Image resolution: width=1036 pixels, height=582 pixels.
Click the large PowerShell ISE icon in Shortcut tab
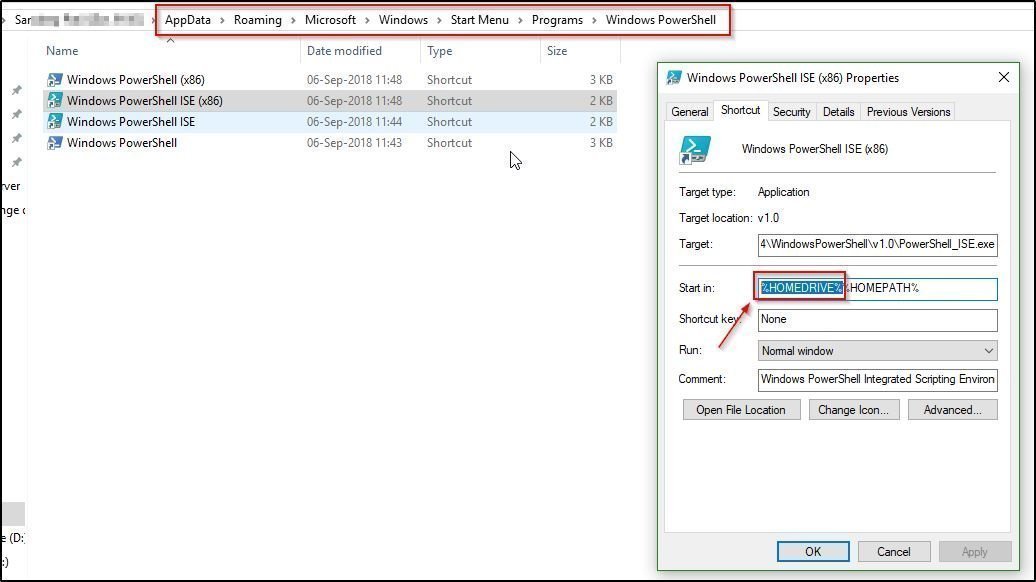tap(694, 150)
